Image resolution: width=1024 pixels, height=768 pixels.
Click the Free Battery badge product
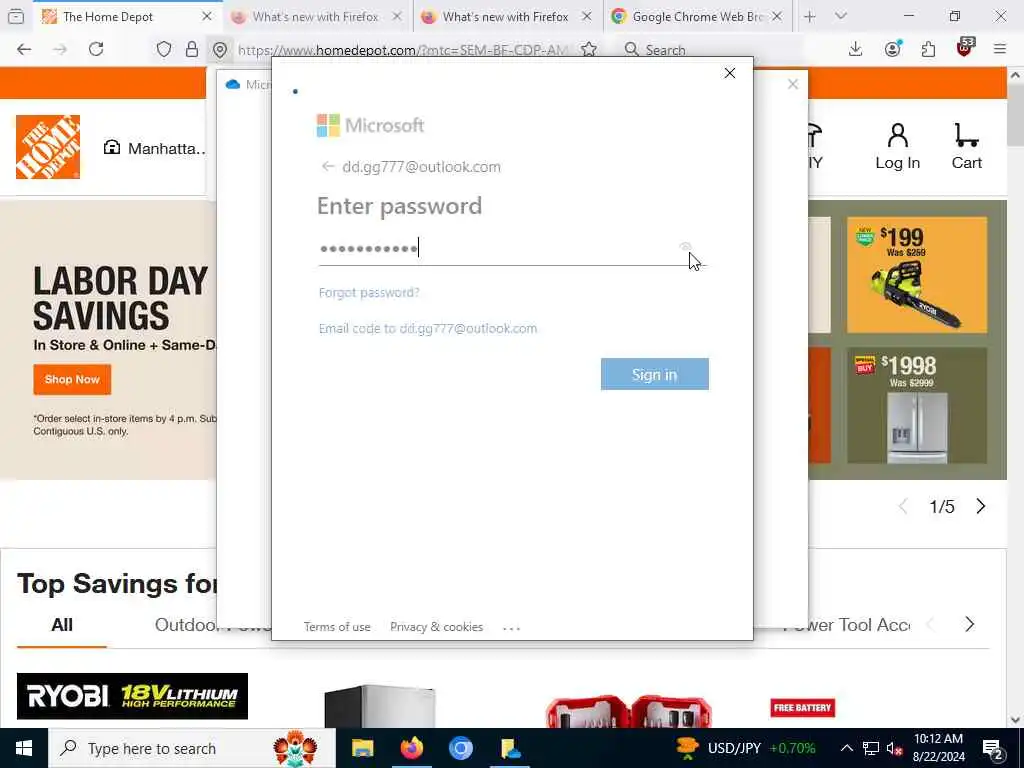point(803,708)
